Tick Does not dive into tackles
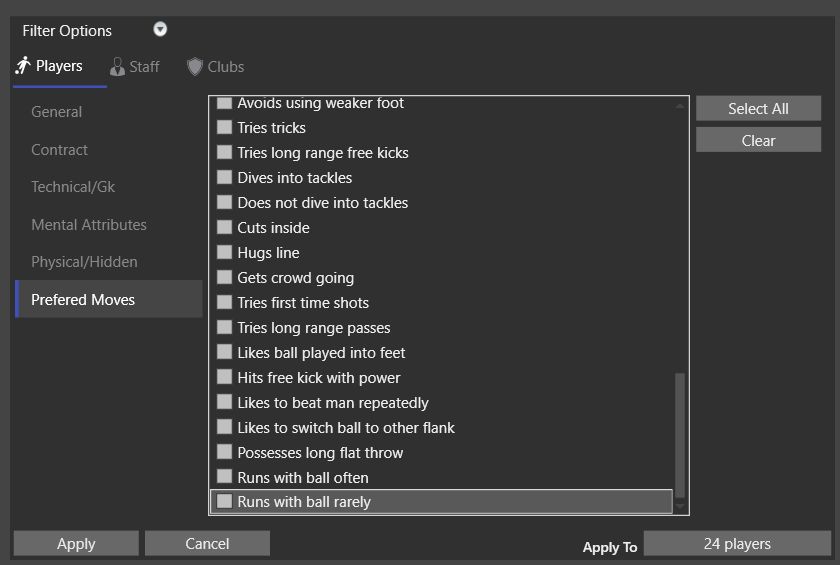The height and width of the screenshot is (565, 840). pyautogui.click(x=224, y=202)
